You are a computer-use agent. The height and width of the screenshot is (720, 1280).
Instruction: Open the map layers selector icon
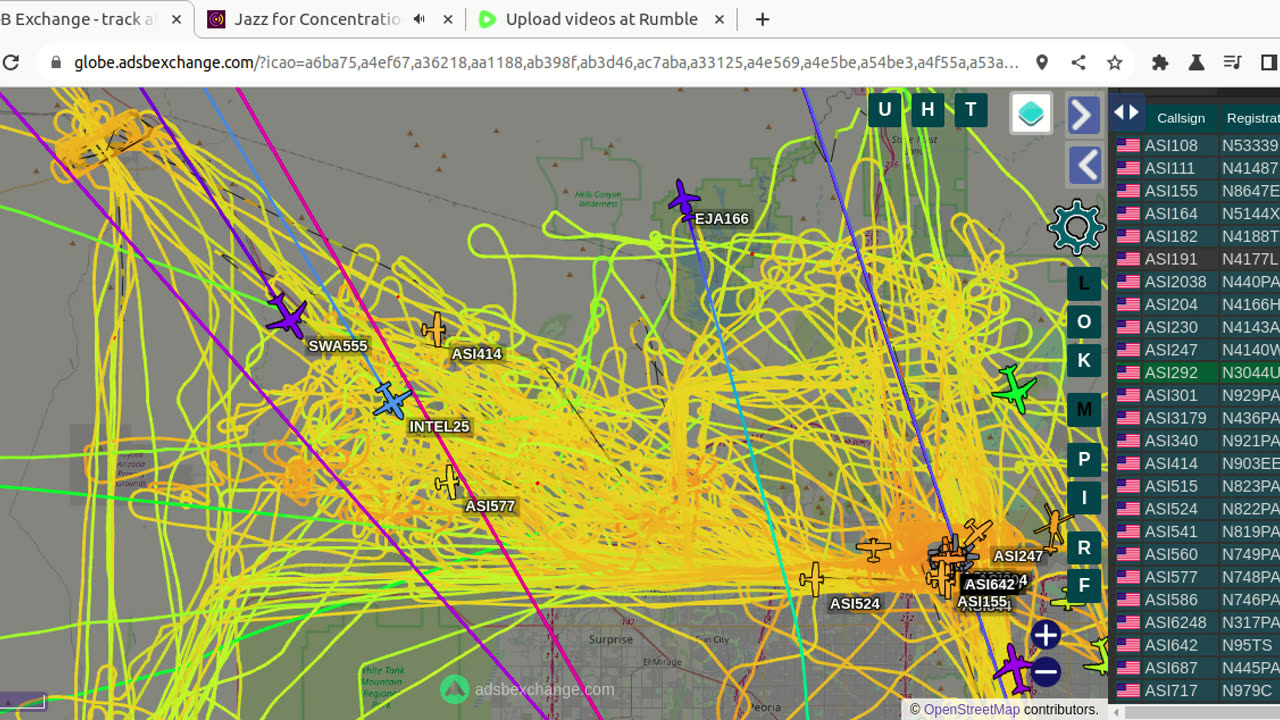[1031, 113]
